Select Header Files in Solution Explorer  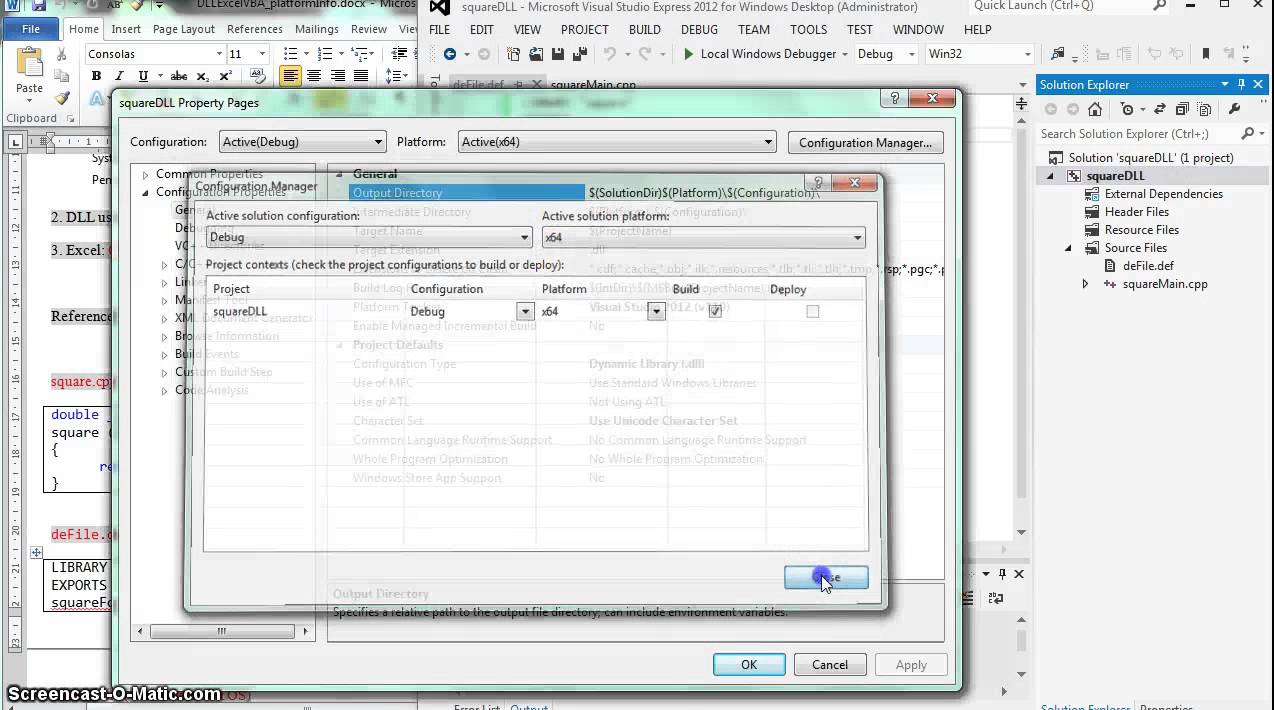pos(1136,212)
